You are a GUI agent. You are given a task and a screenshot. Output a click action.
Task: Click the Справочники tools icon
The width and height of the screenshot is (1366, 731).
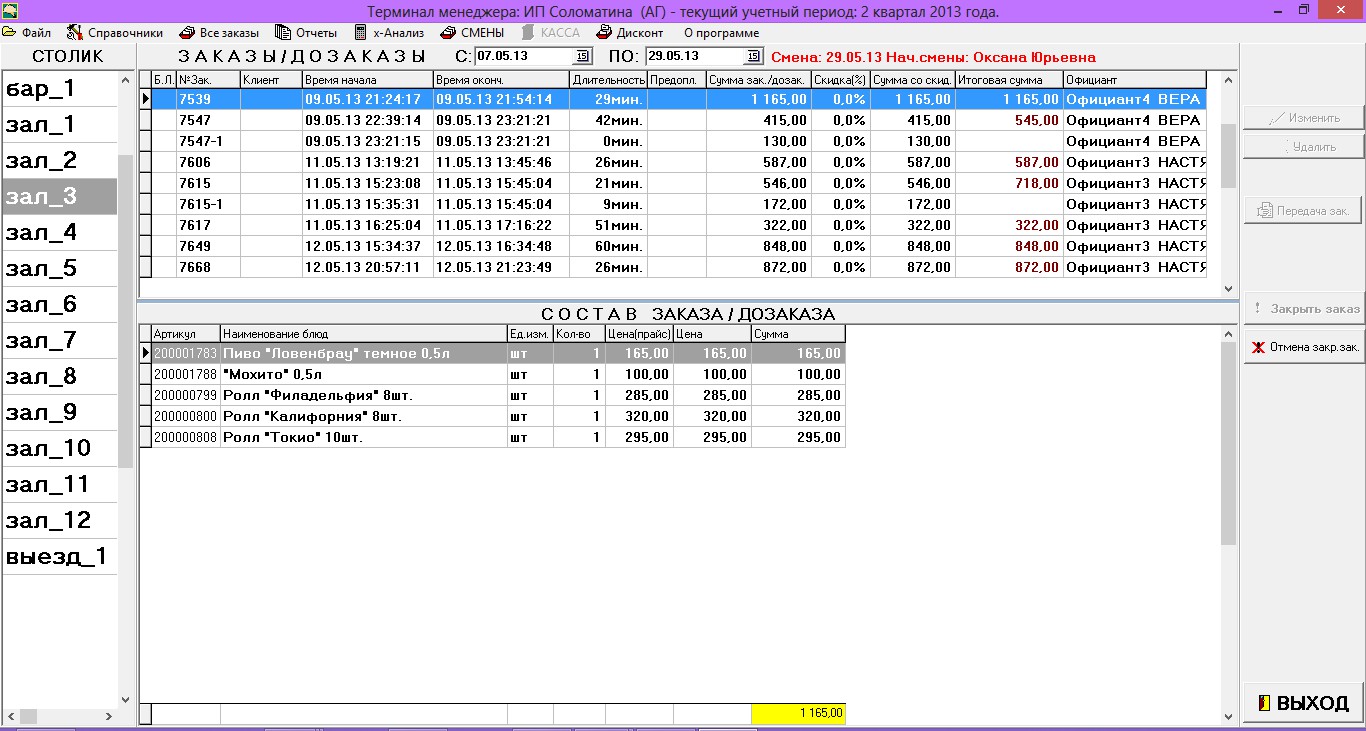74,33
